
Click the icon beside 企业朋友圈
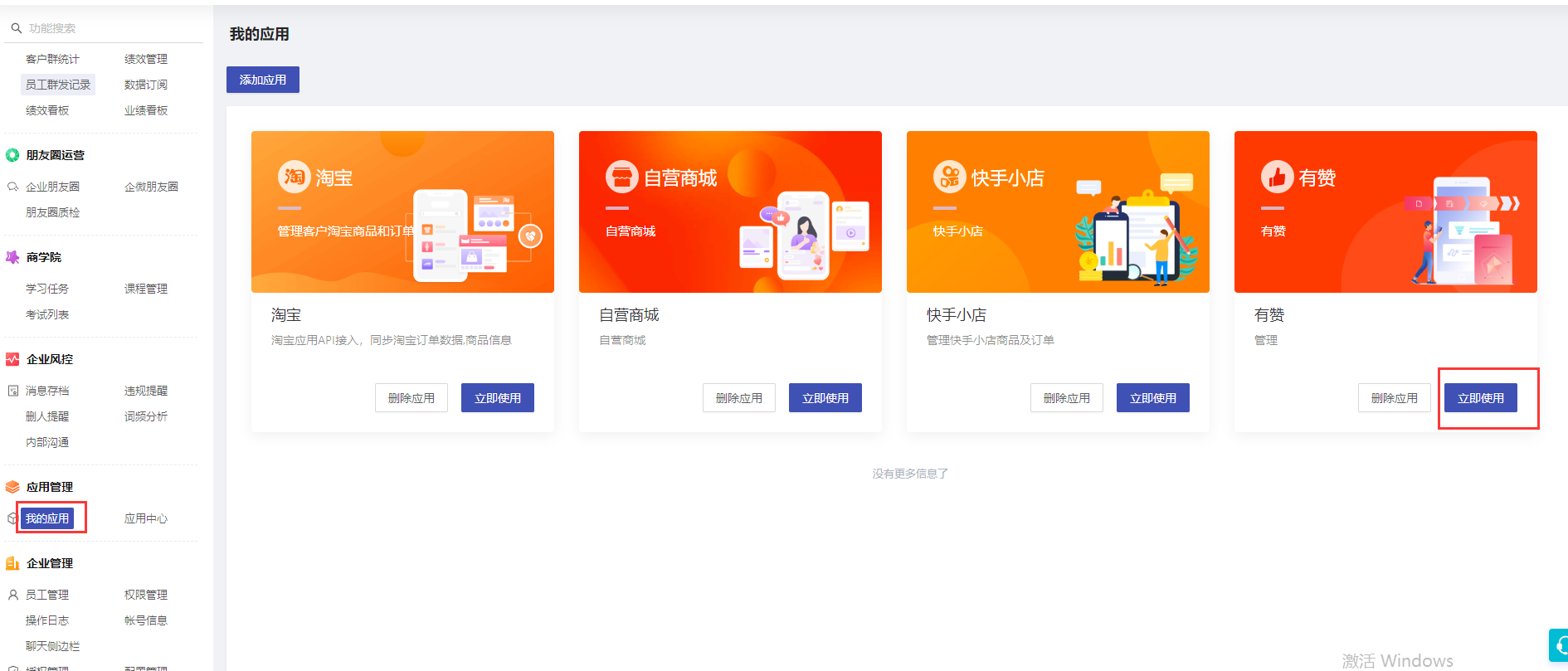pyautogui.click(x=13, y=187)
